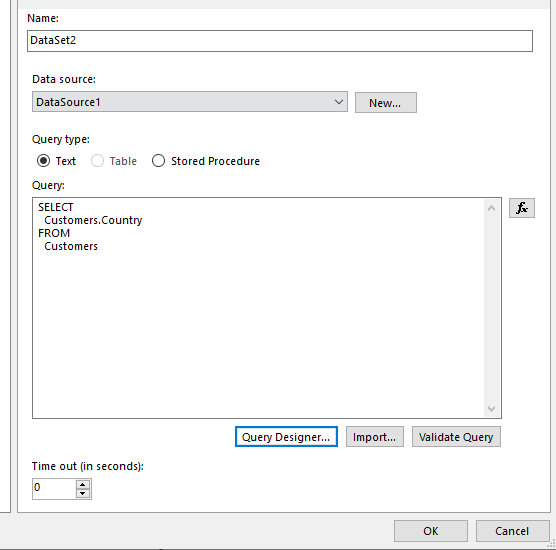This screenshot has height=550, width=556.
Task: Open the Query Designer
Action: (x=286, y=437)
